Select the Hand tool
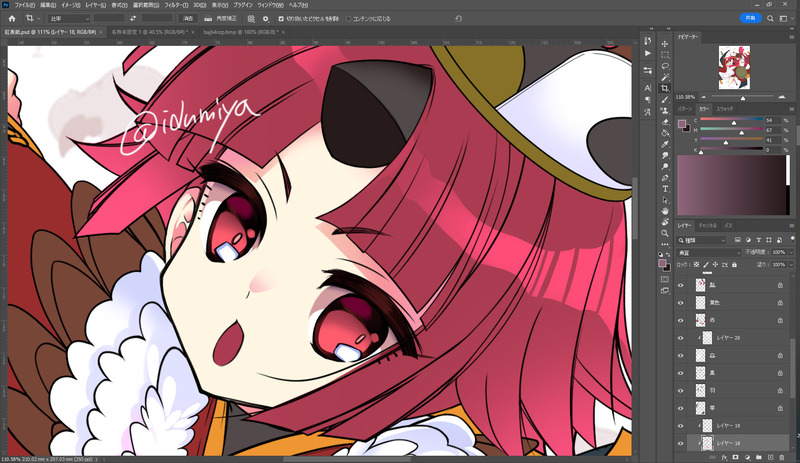 pyautogui.click(x=665, y=211)
